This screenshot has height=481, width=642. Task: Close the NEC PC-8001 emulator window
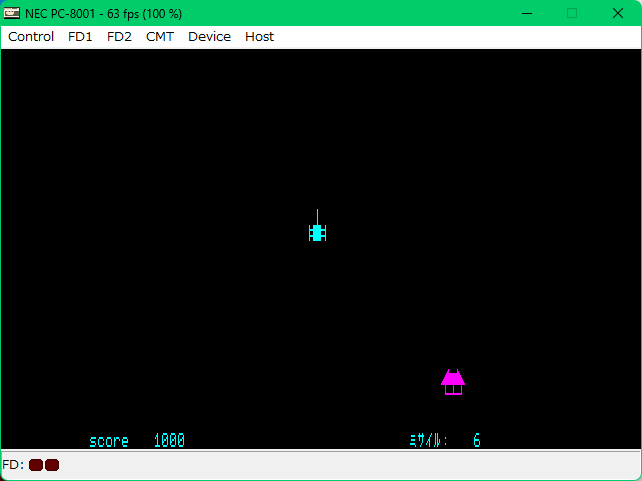pos(618,14)
